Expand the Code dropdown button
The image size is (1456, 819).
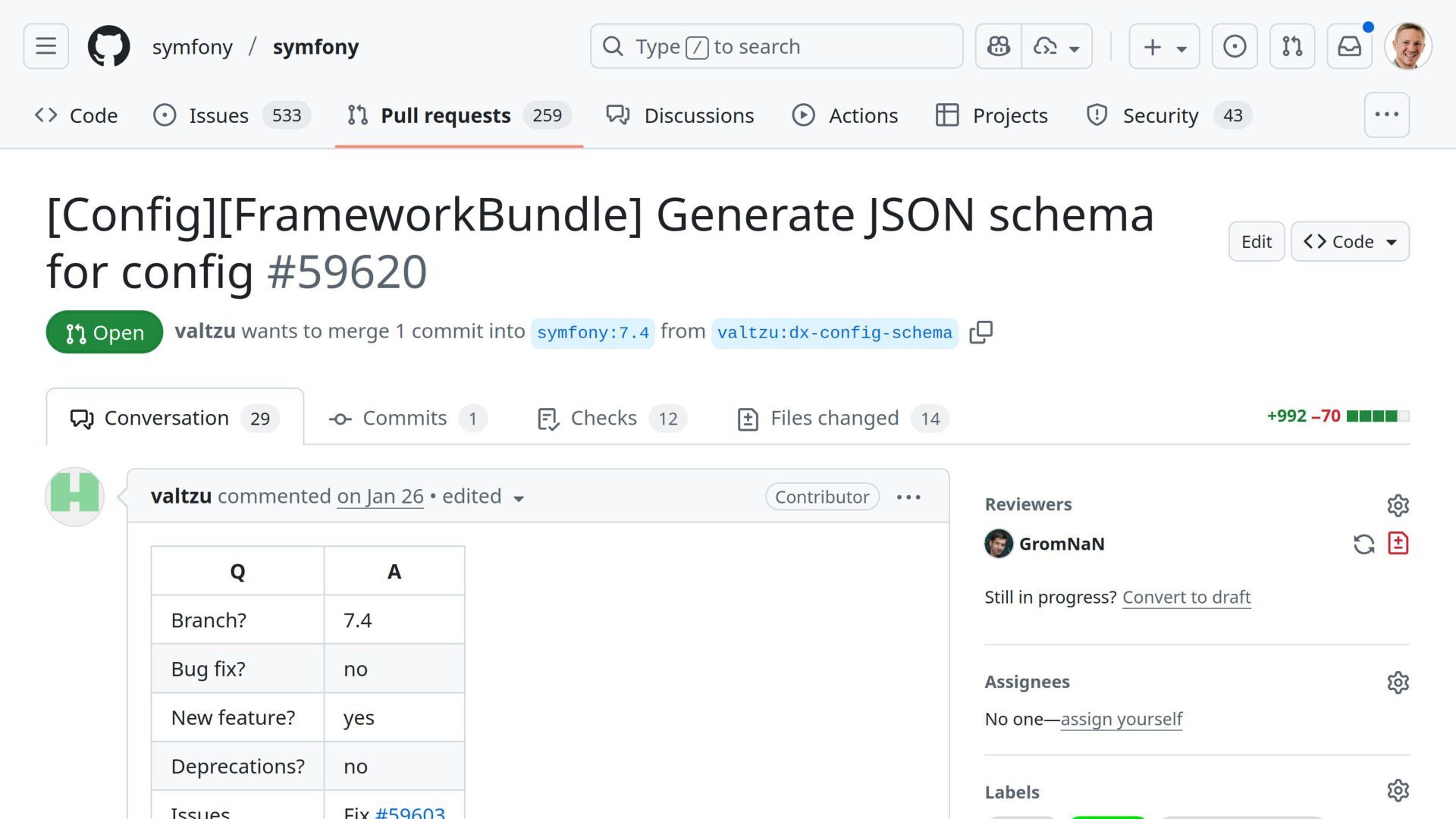[1350, 242]
